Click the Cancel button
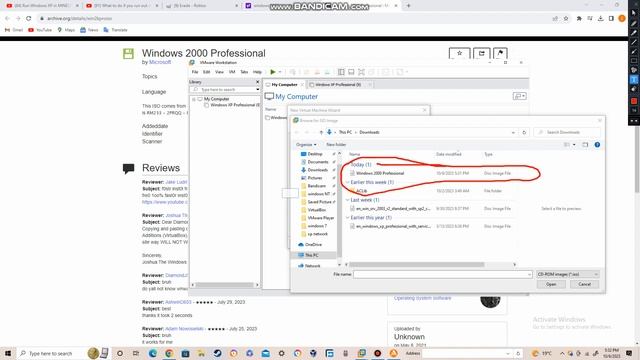Screen dimensions: 640x360 [584, 284]
